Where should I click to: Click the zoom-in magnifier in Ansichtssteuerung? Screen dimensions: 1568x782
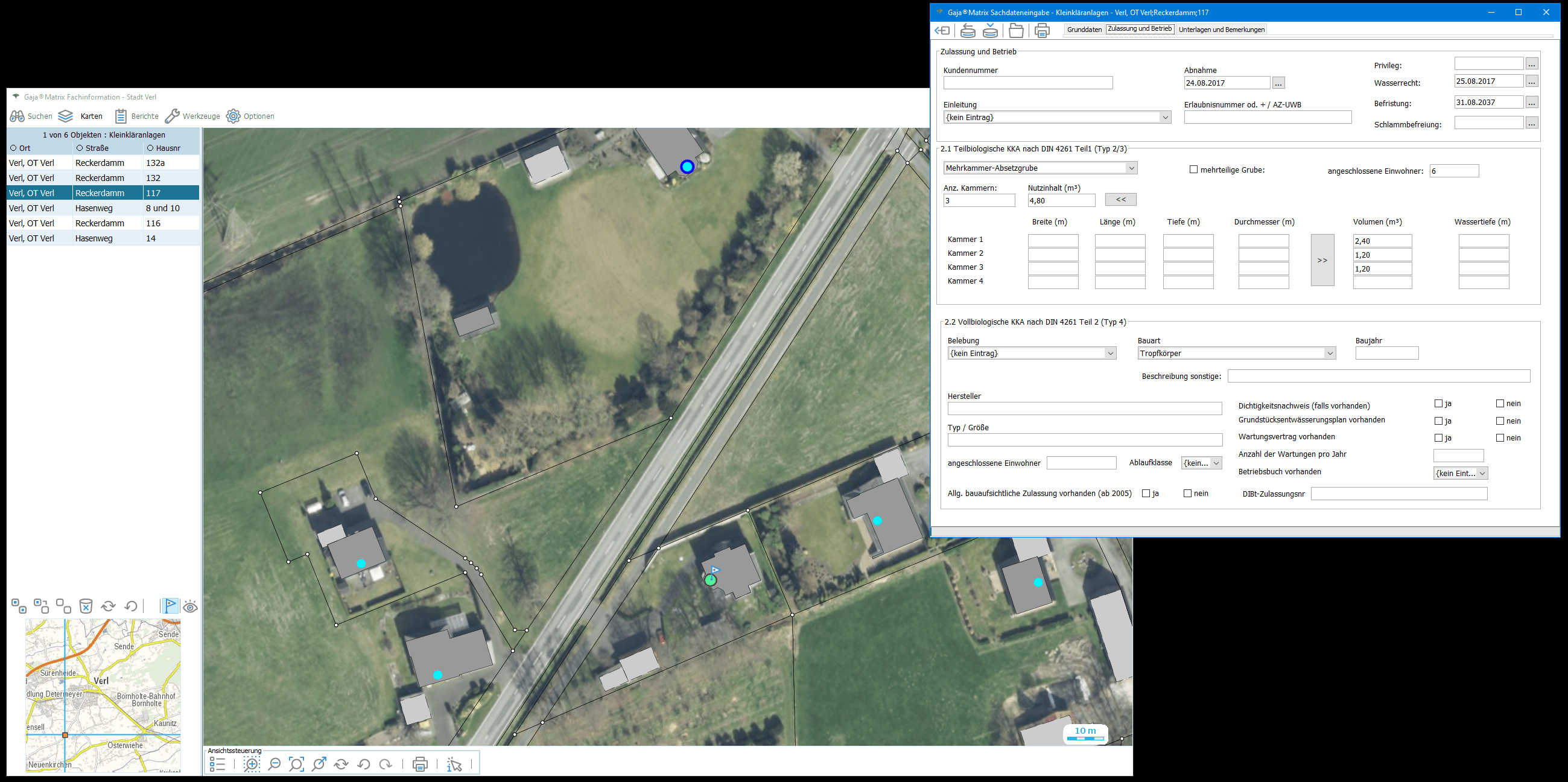252,765
